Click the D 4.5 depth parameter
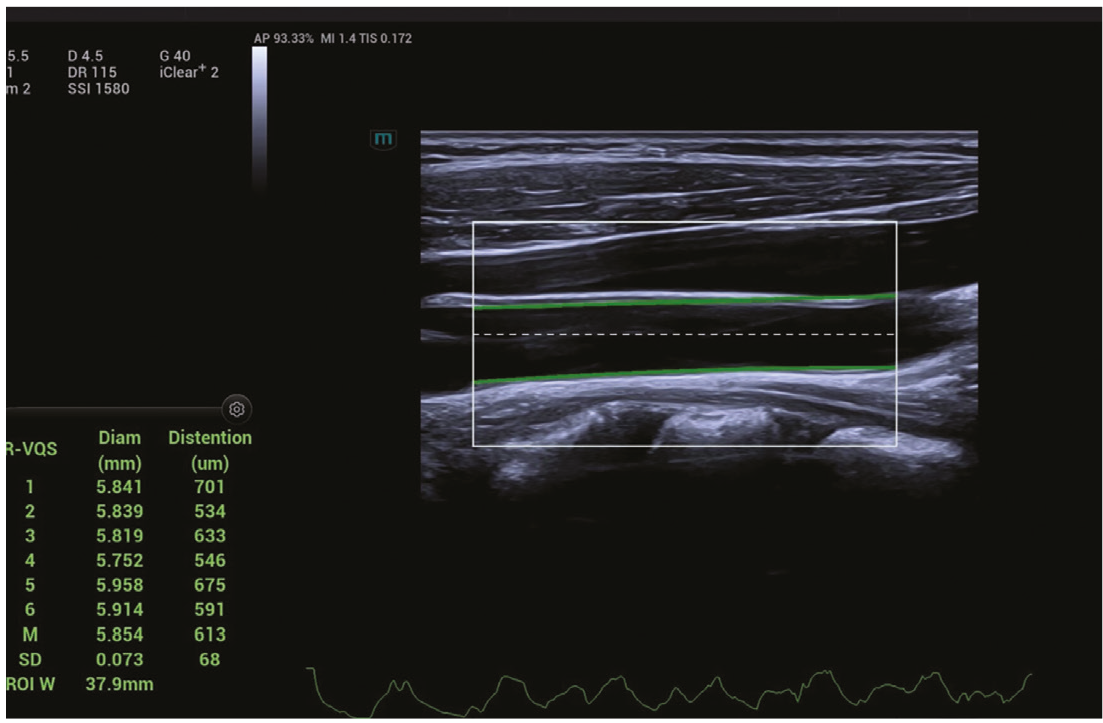This screenshot has height=723, width=1103. pyautogui.click(x=85, y=56)
